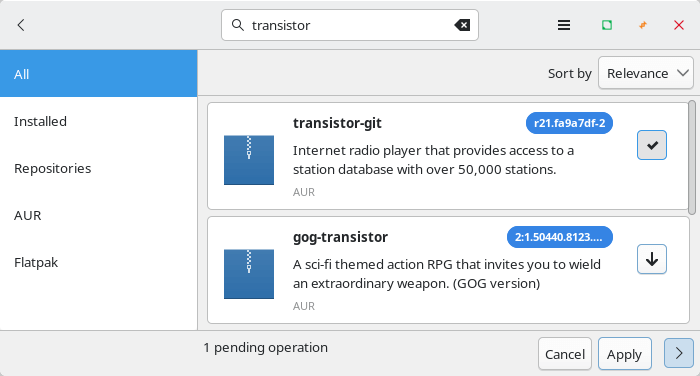Image resolution: width=700 pixels, height=376 pixels.
Task: Click the 1 pending operation status text
Action: pos(266,347)
